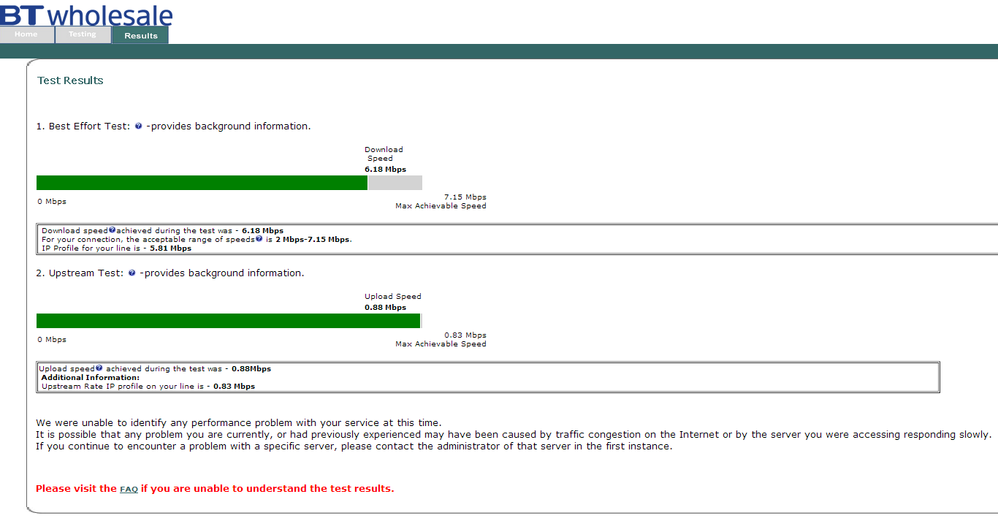
Task: Click help icon after 'Download speed' text
Action: click(x=112, y=230)
